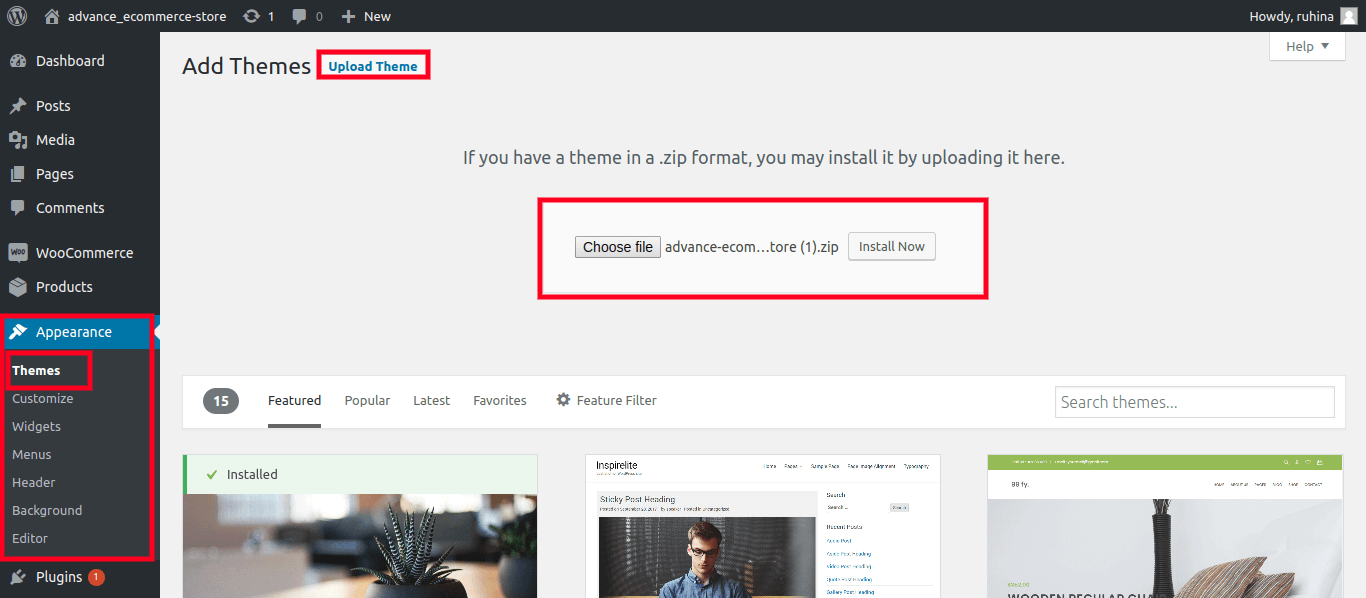The height and width of the screenshot is (598, 1366).
Task: Click the Plugins plug icon
Action: tap(18, 577)
